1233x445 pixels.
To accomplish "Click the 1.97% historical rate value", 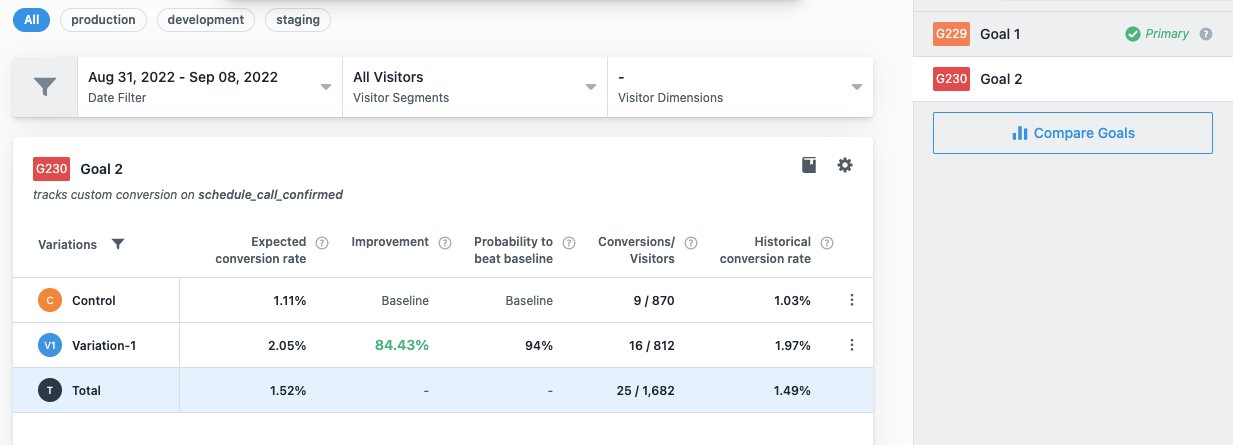I will 793,345.
